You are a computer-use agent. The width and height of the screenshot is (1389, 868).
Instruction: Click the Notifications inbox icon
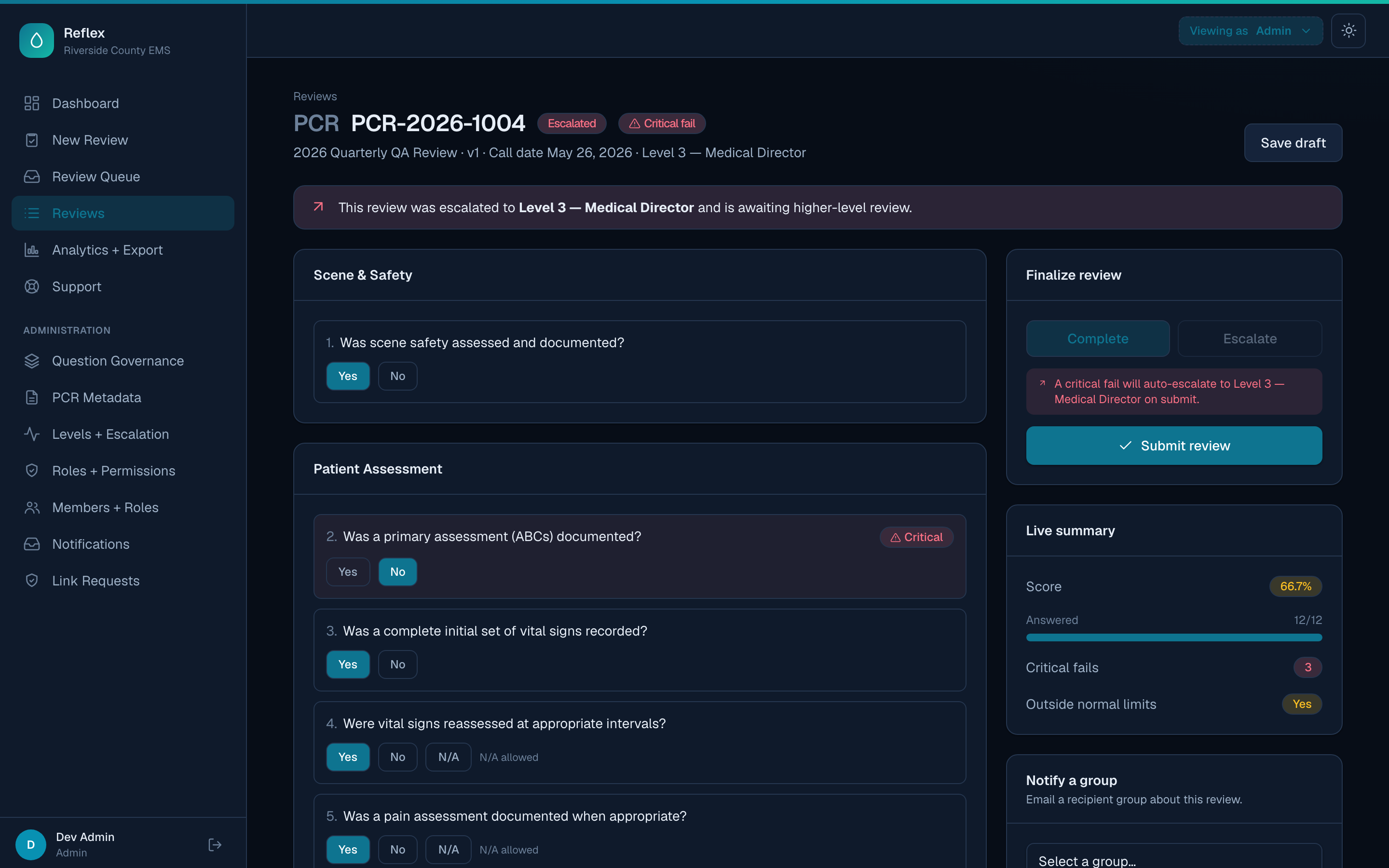(31, 544)
